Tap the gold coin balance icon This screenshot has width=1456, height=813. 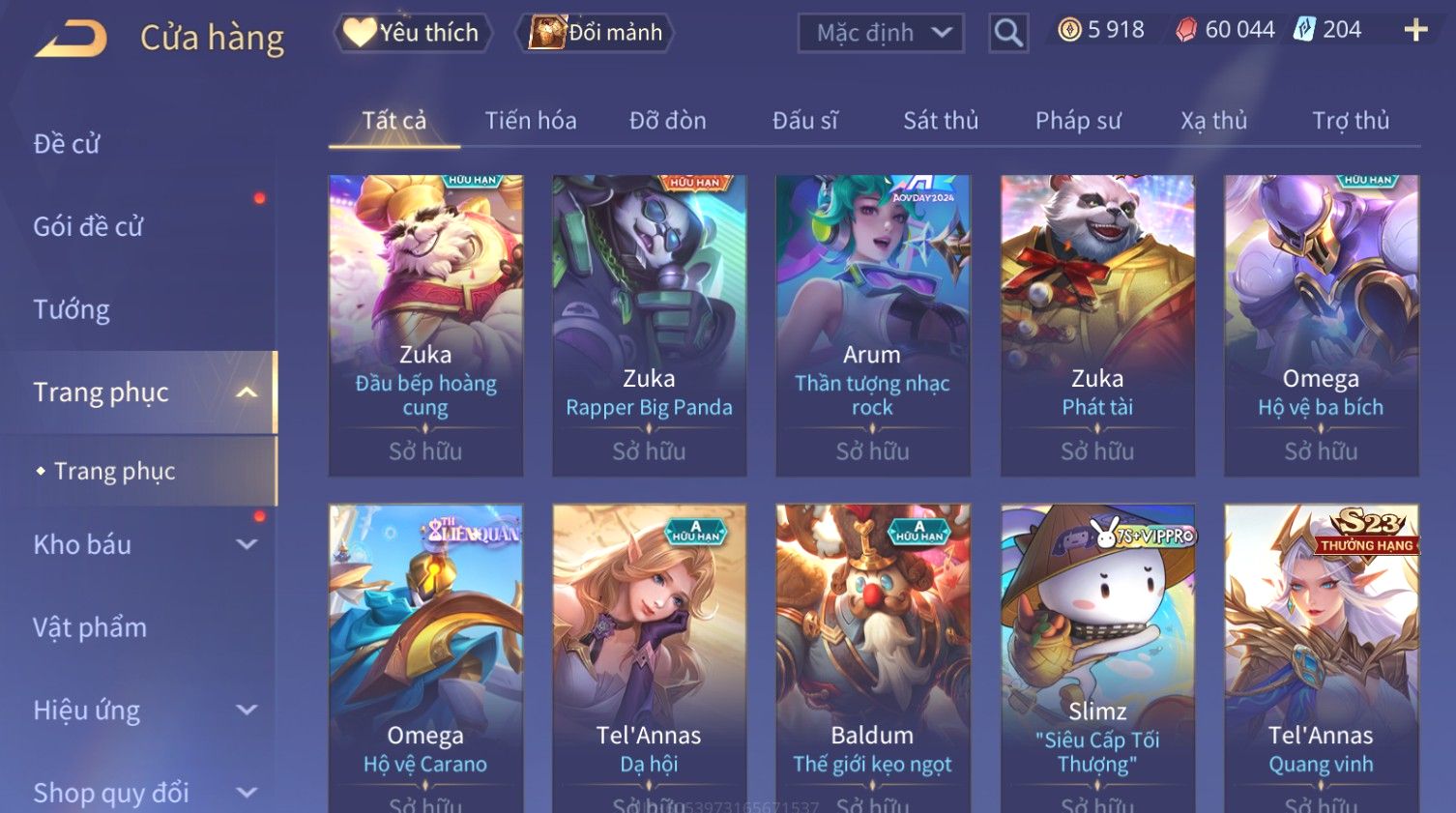tap(1069, 30)
